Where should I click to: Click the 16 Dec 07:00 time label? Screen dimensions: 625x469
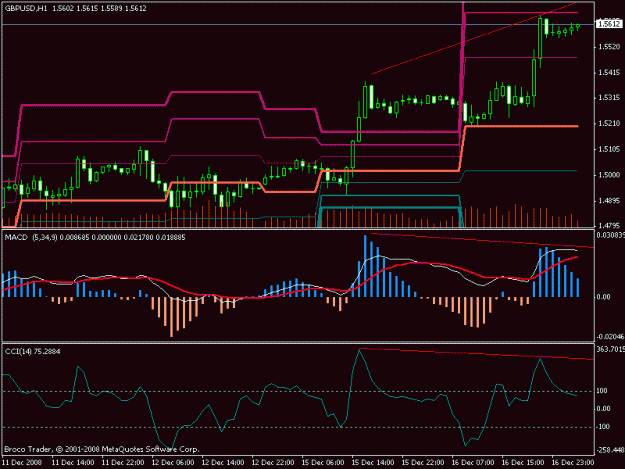(x=473, y=463)
